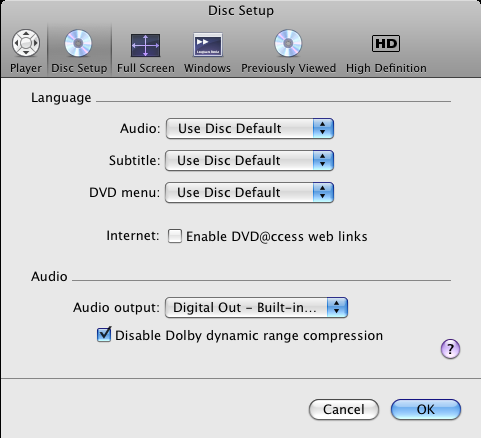Click the Player tab label
The image size is (481, 438).
pyautogui.click(x=26, y=68)
